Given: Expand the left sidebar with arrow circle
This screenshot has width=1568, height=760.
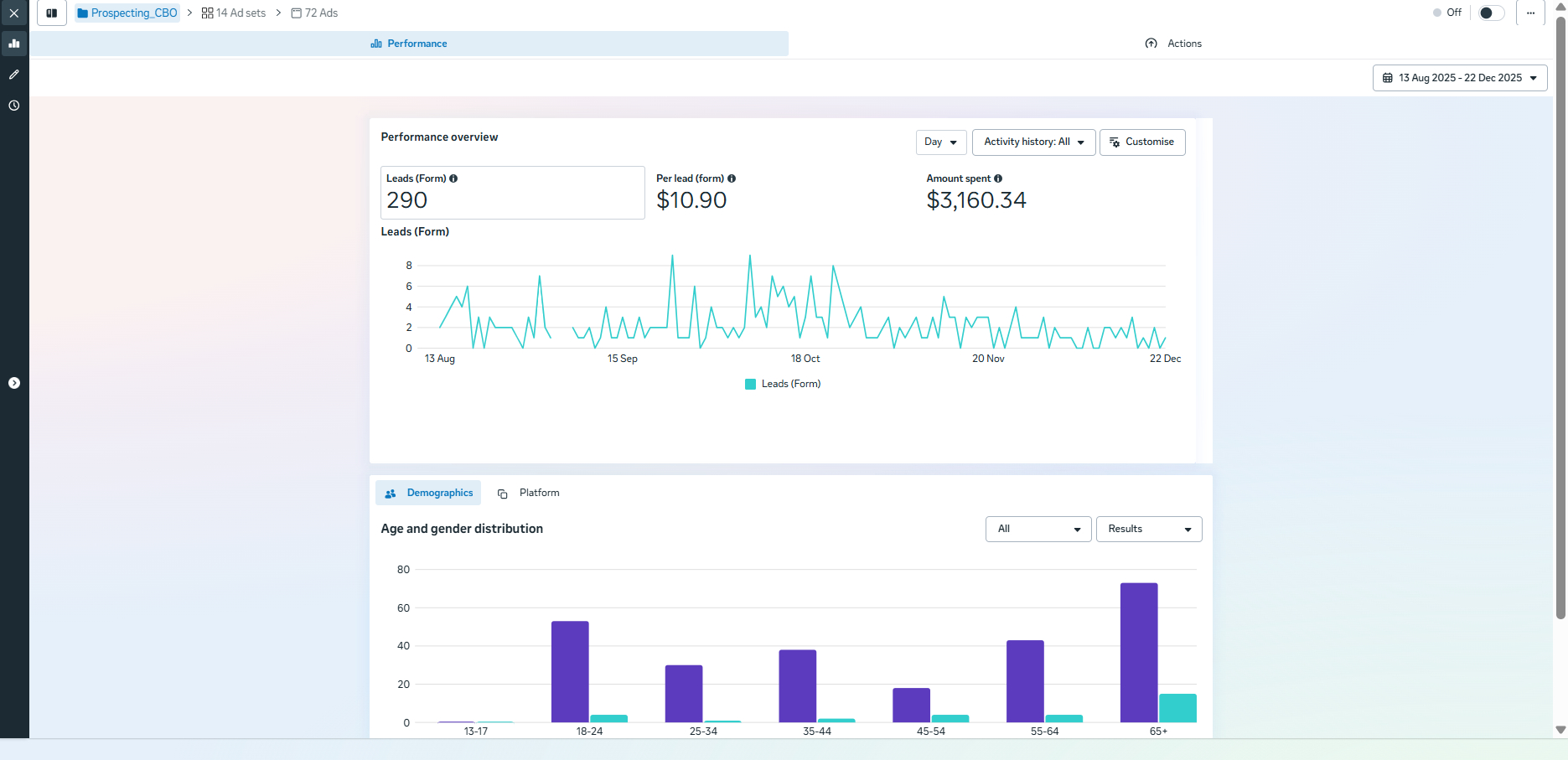Looking at the screenshot, I should click(x=14, y=383).
